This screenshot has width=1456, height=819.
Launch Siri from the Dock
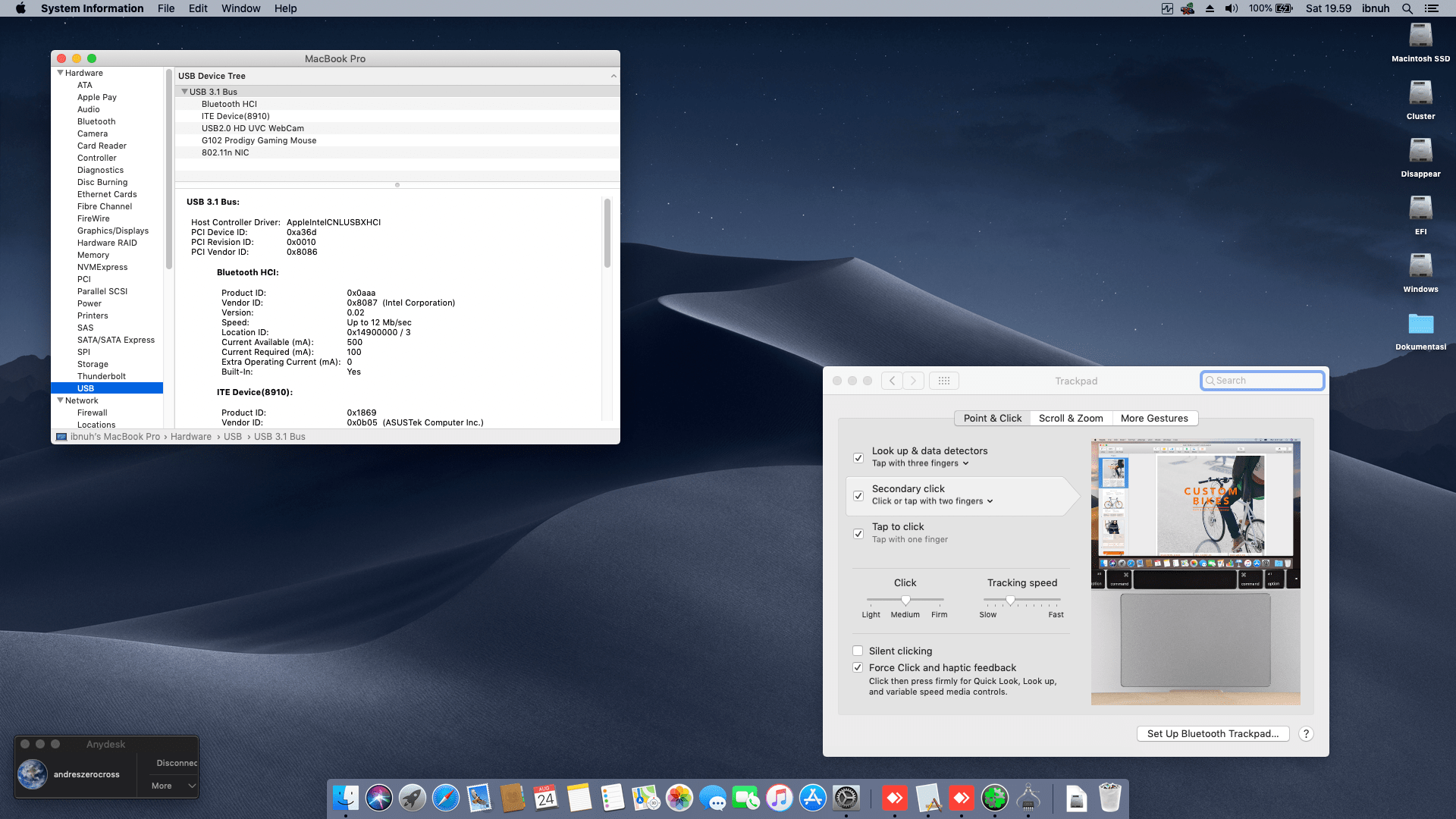click(379, 798)
